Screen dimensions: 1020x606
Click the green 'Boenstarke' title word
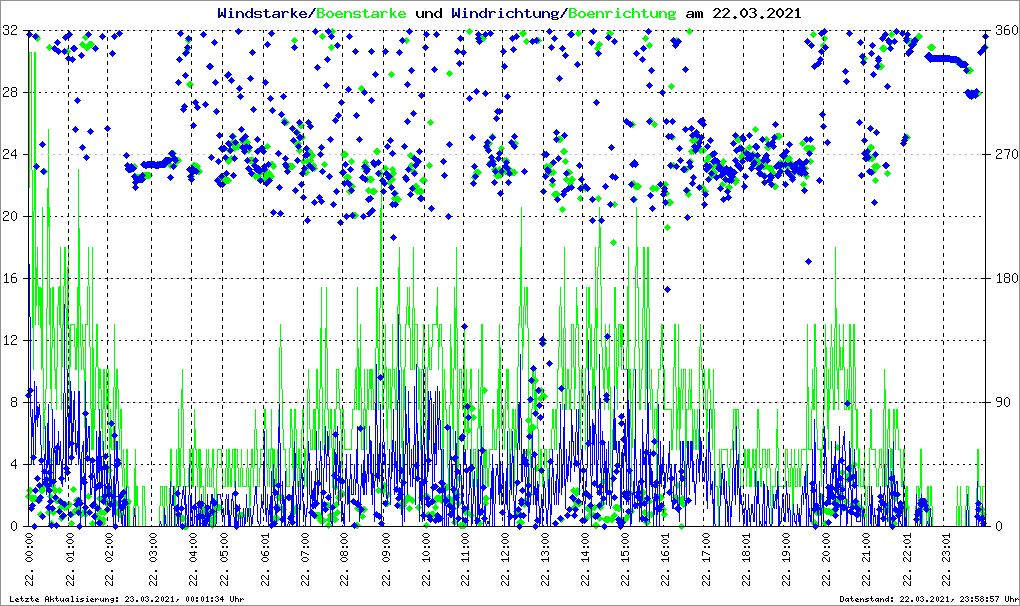(361, 14)
